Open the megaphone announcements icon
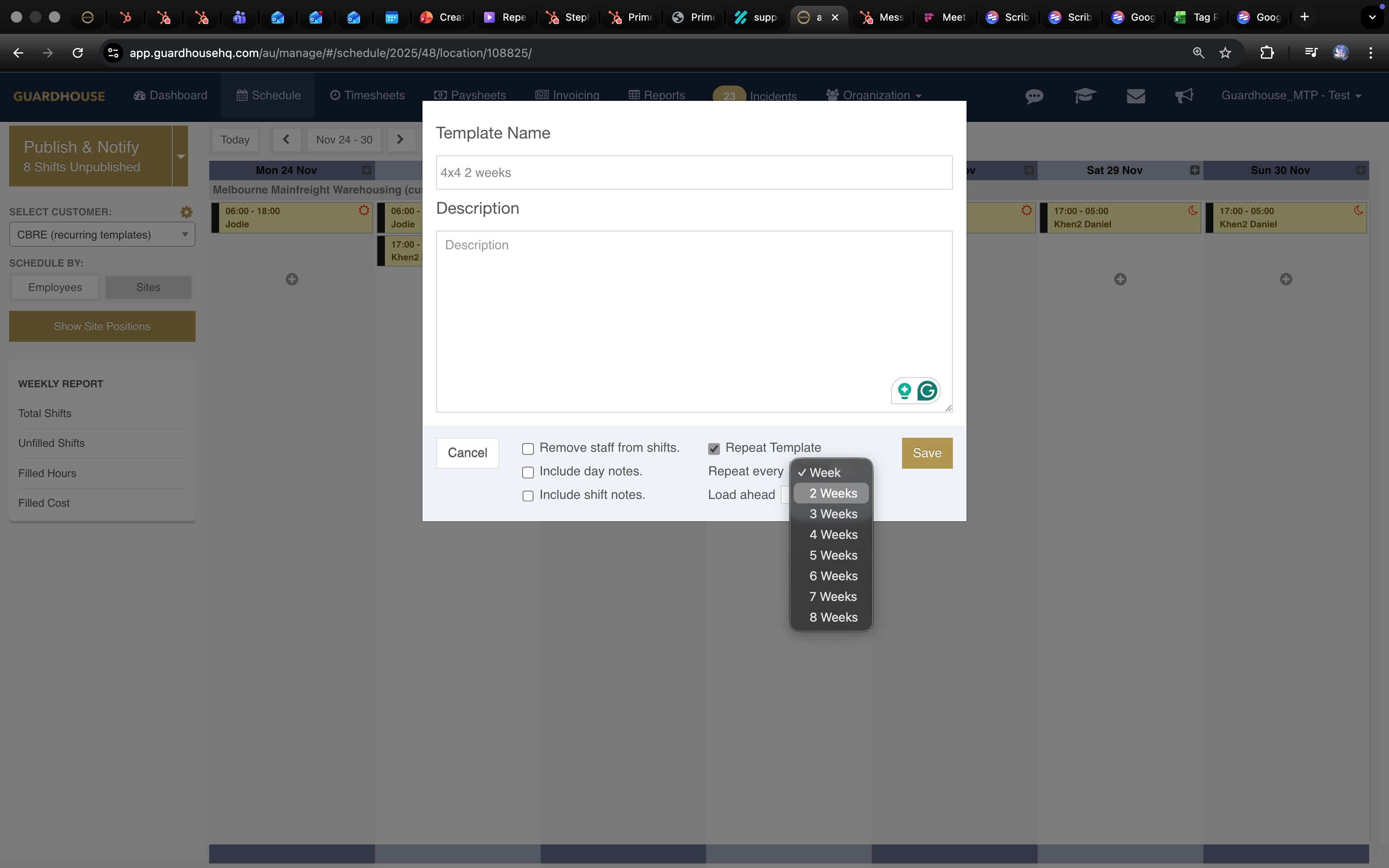Viewport: 1389px width, 868px height. [x=1184, y=96]
